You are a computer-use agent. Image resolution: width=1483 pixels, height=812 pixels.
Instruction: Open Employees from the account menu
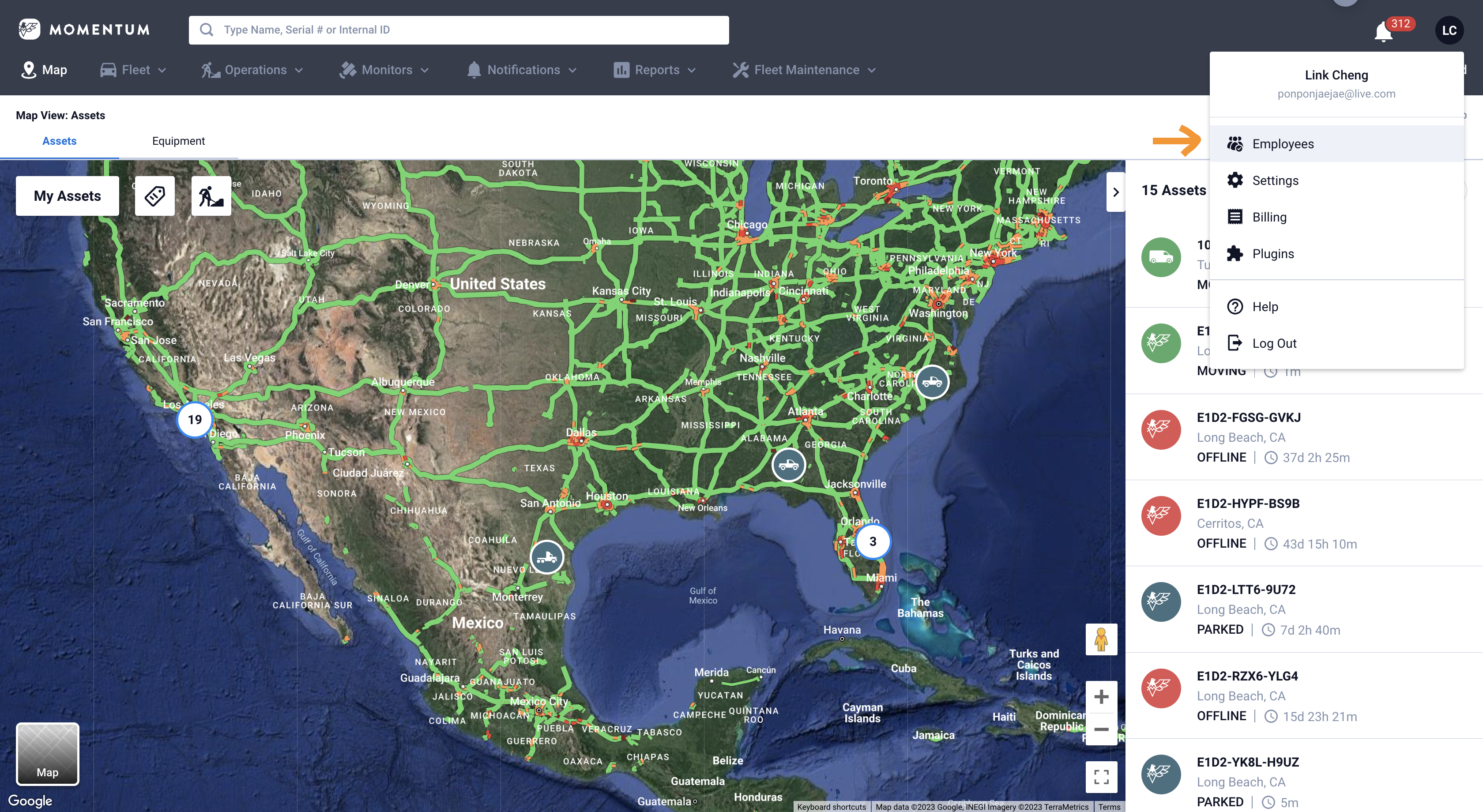tap(1283, 144)
